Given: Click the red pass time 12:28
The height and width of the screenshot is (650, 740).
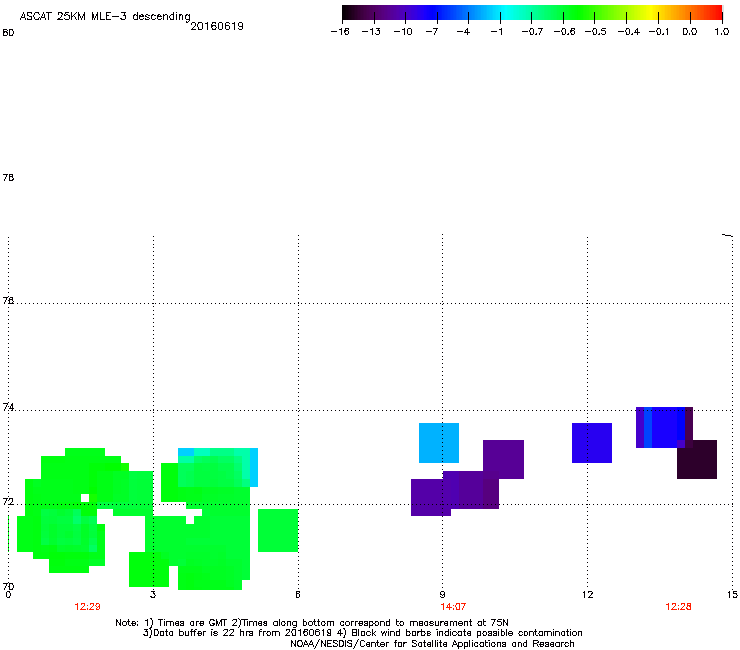Looking at the screenshot, I should coord(678,607).
